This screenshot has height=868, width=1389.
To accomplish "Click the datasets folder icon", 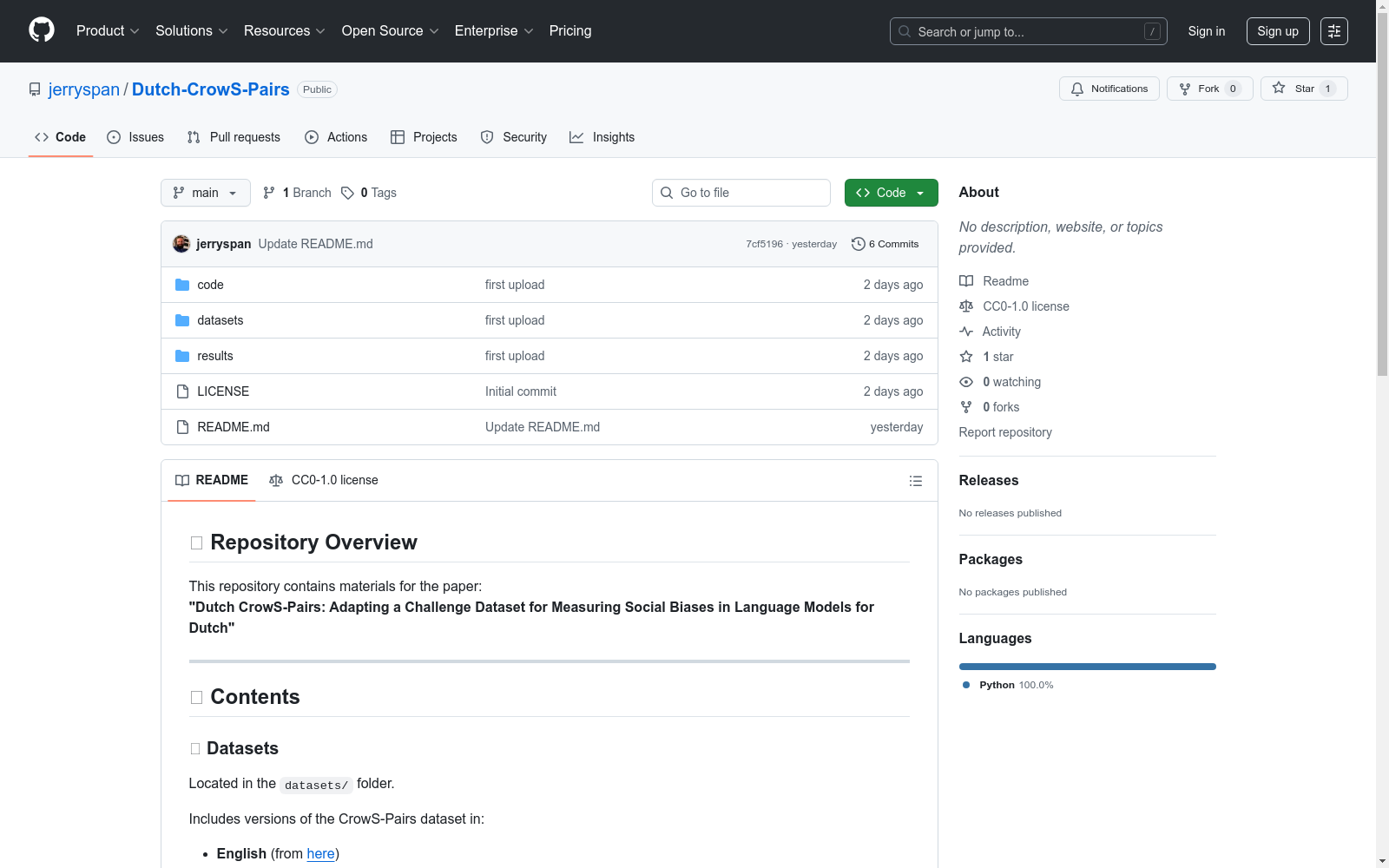I will tap(182, 320).
